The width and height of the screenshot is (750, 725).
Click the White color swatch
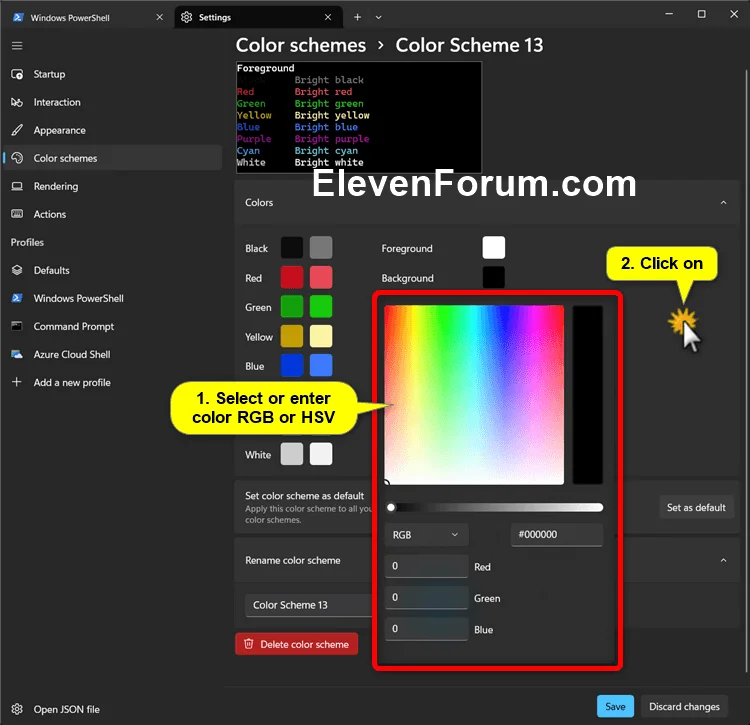tap(292, 454)
